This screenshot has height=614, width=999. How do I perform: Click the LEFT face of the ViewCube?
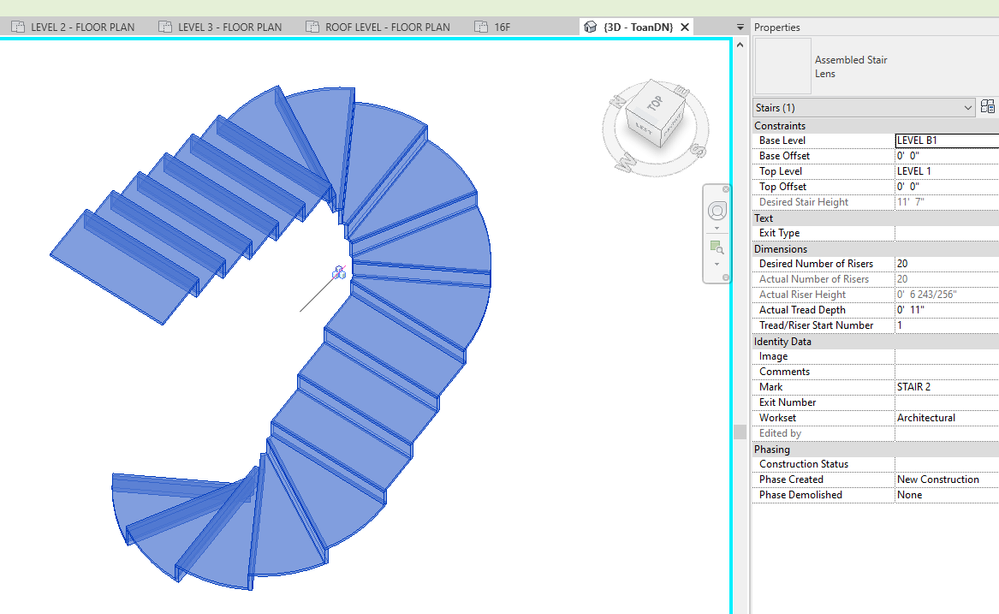coord(642,127)
